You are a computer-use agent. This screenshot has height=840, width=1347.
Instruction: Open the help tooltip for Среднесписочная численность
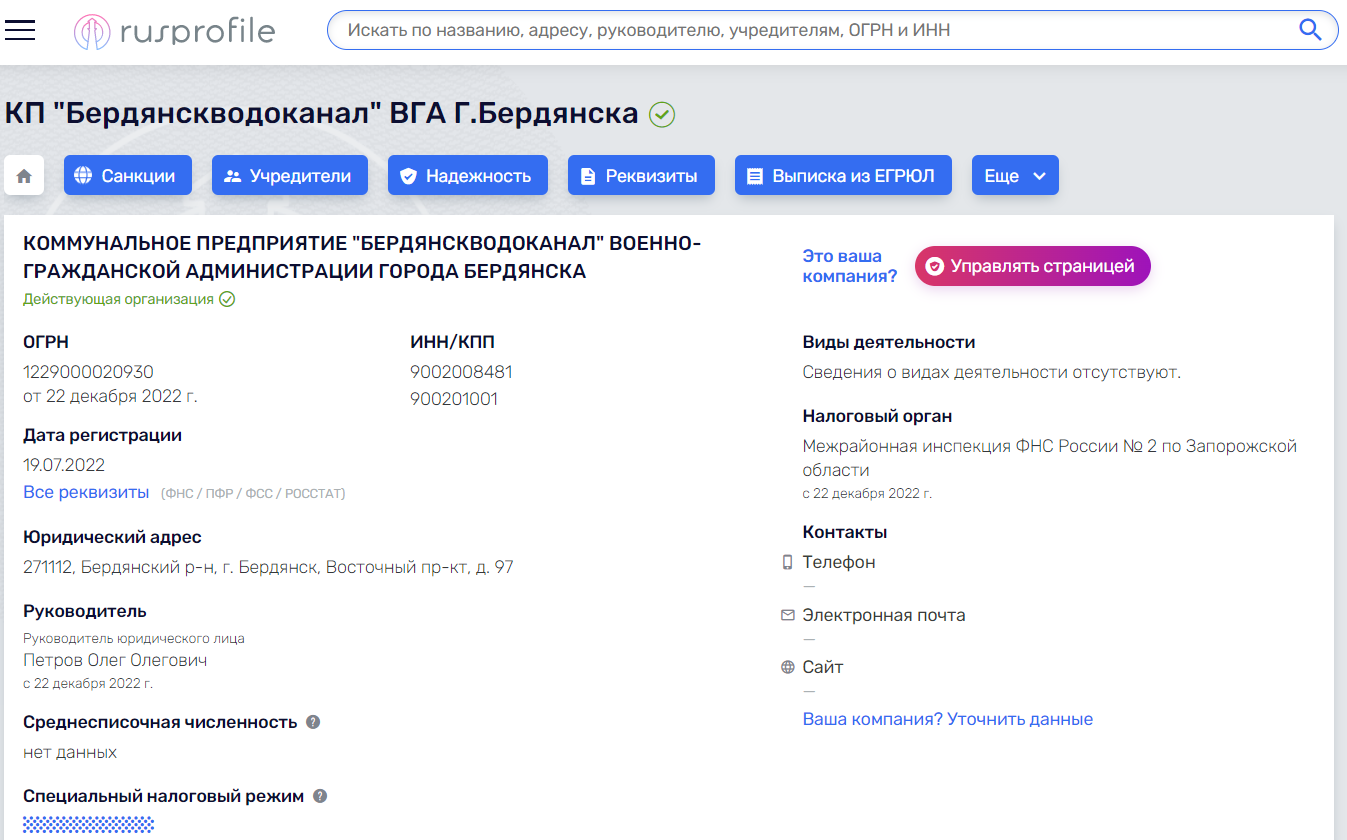(x=311, y=720)
